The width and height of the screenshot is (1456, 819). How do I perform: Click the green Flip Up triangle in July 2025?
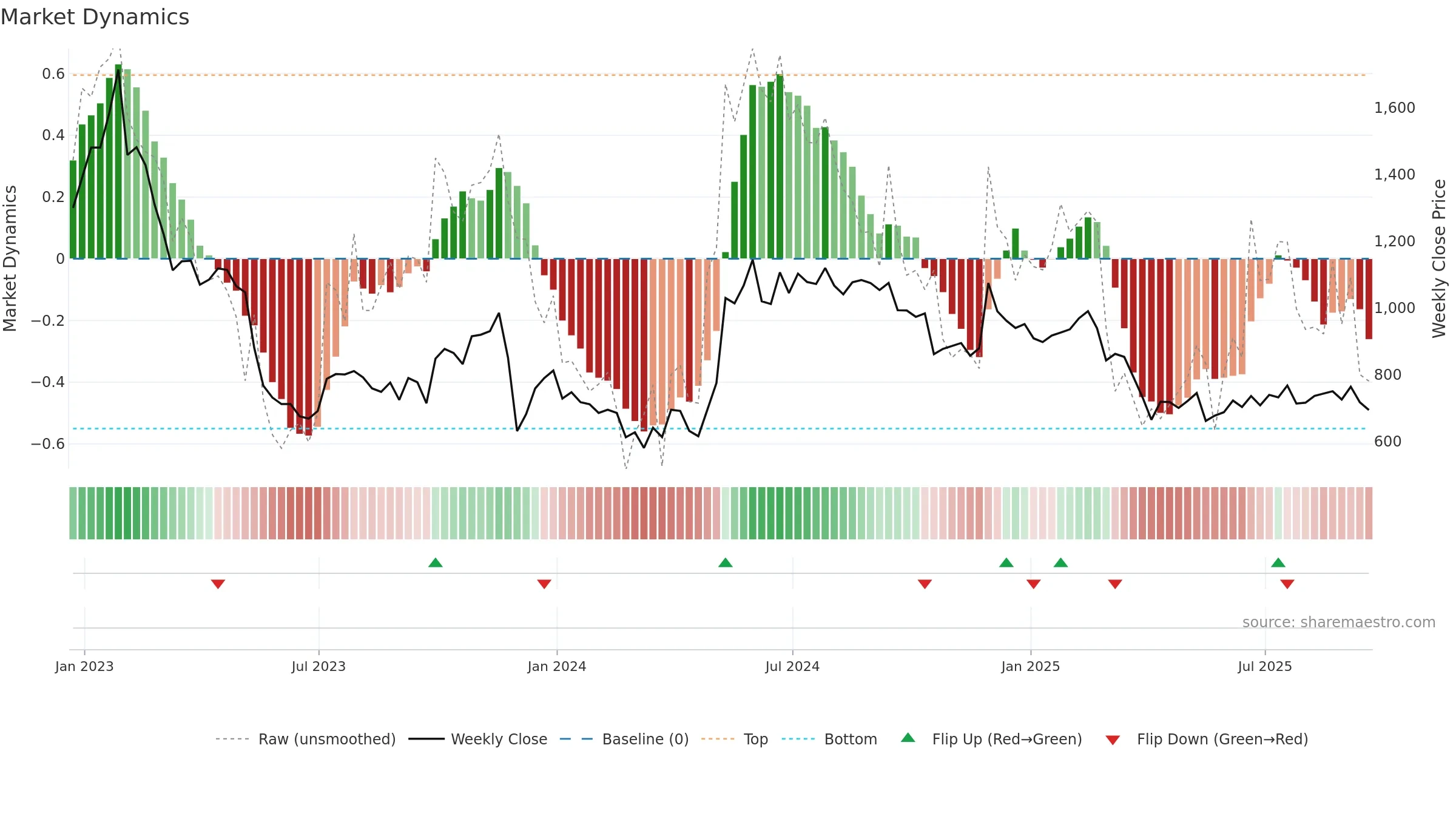(1278, 562)
